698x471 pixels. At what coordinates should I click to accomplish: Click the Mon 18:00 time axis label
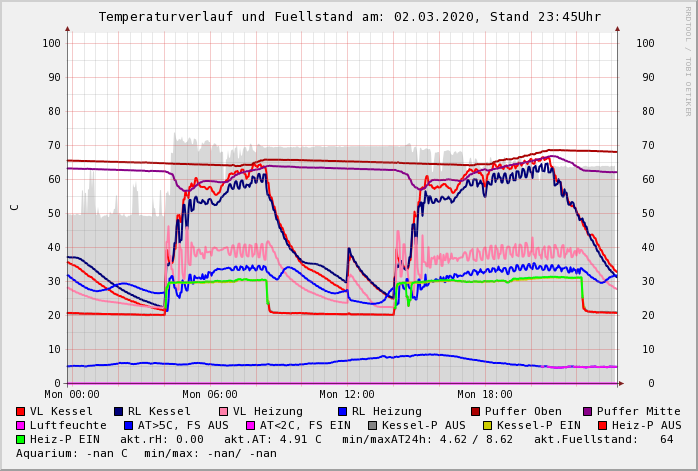click(x=485, y=394)
